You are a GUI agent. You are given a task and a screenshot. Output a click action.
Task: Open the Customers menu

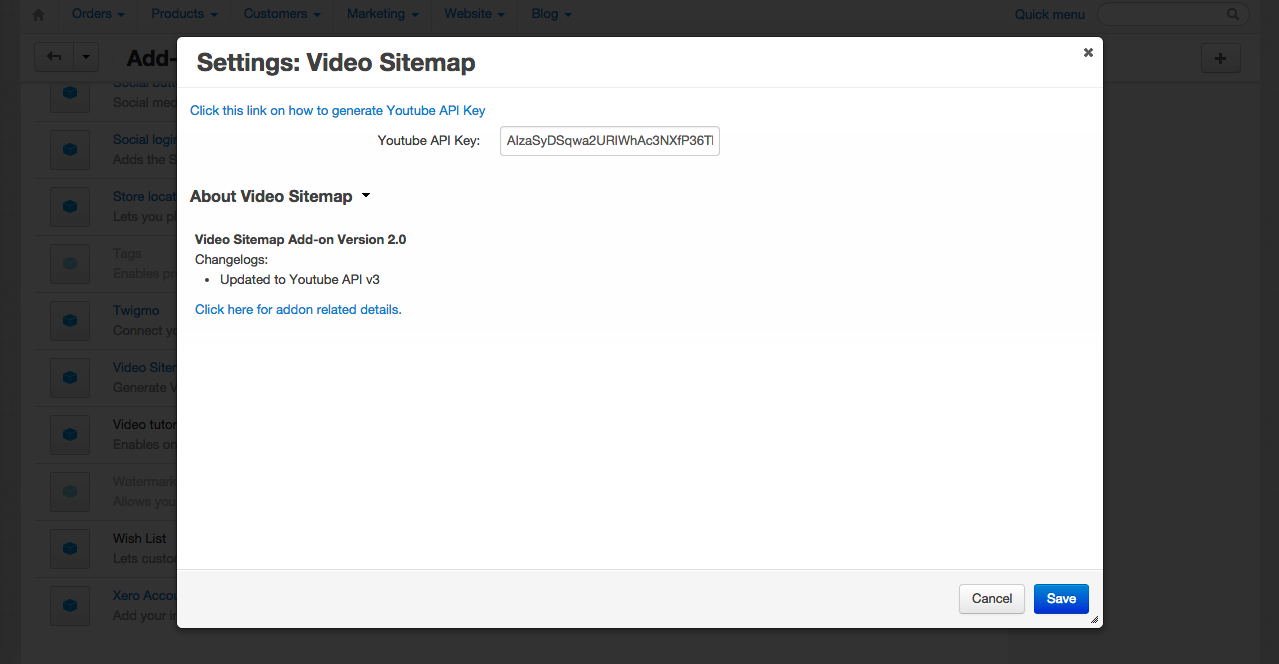(x=282, y=14)
